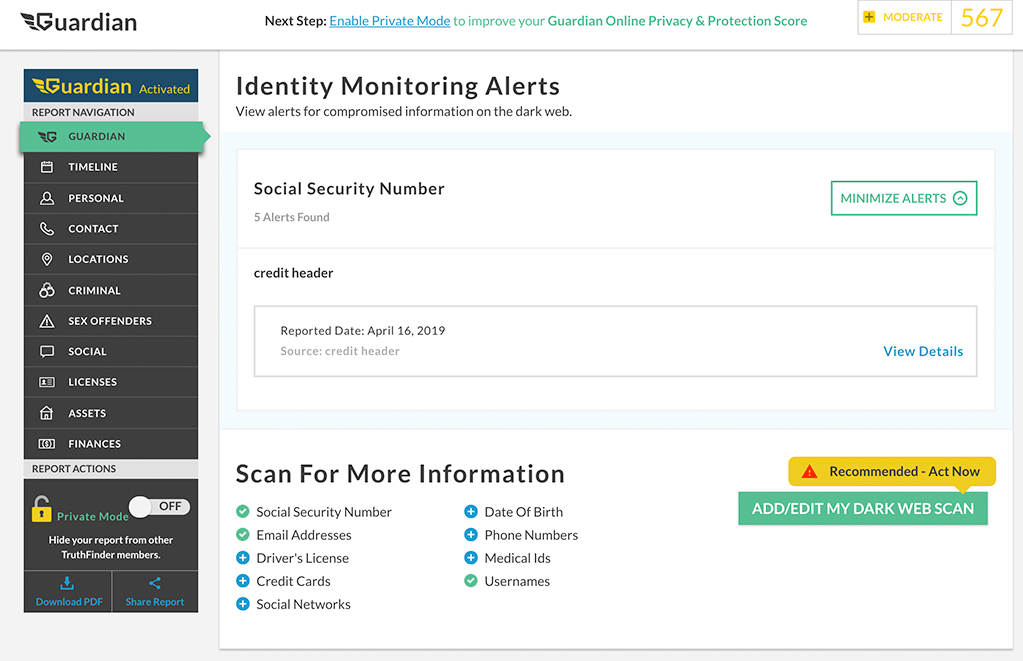Screen dimensions: 1023x661
Task: Click the Reported Date: April 16, 2019 text
Action: coord(363,331)
